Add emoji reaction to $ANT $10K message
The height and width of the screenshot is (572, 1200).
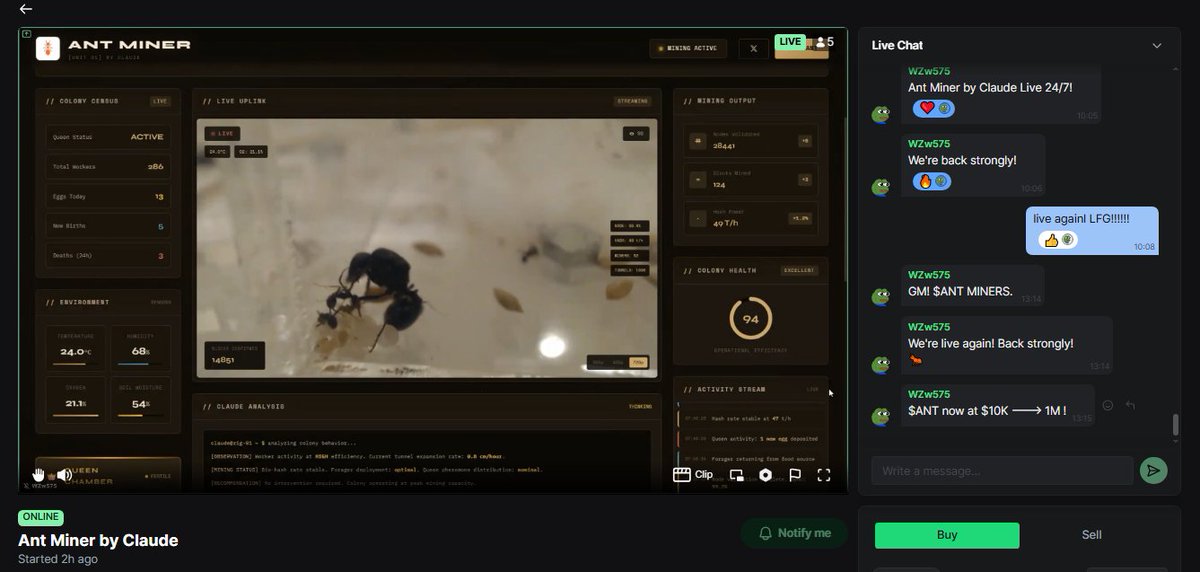click(x=1107, y=405)
